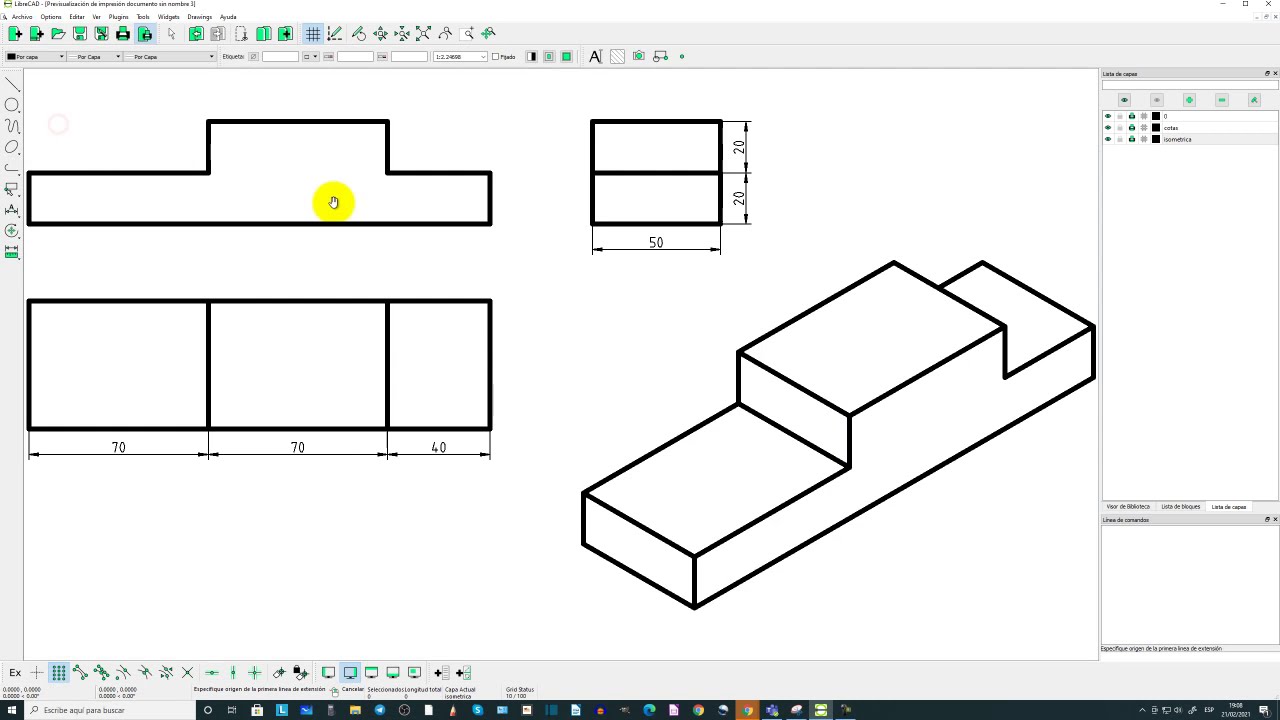Click the layer filter input field
The height and width of the screenshot is (720, 1280).
pos(1190,85)
